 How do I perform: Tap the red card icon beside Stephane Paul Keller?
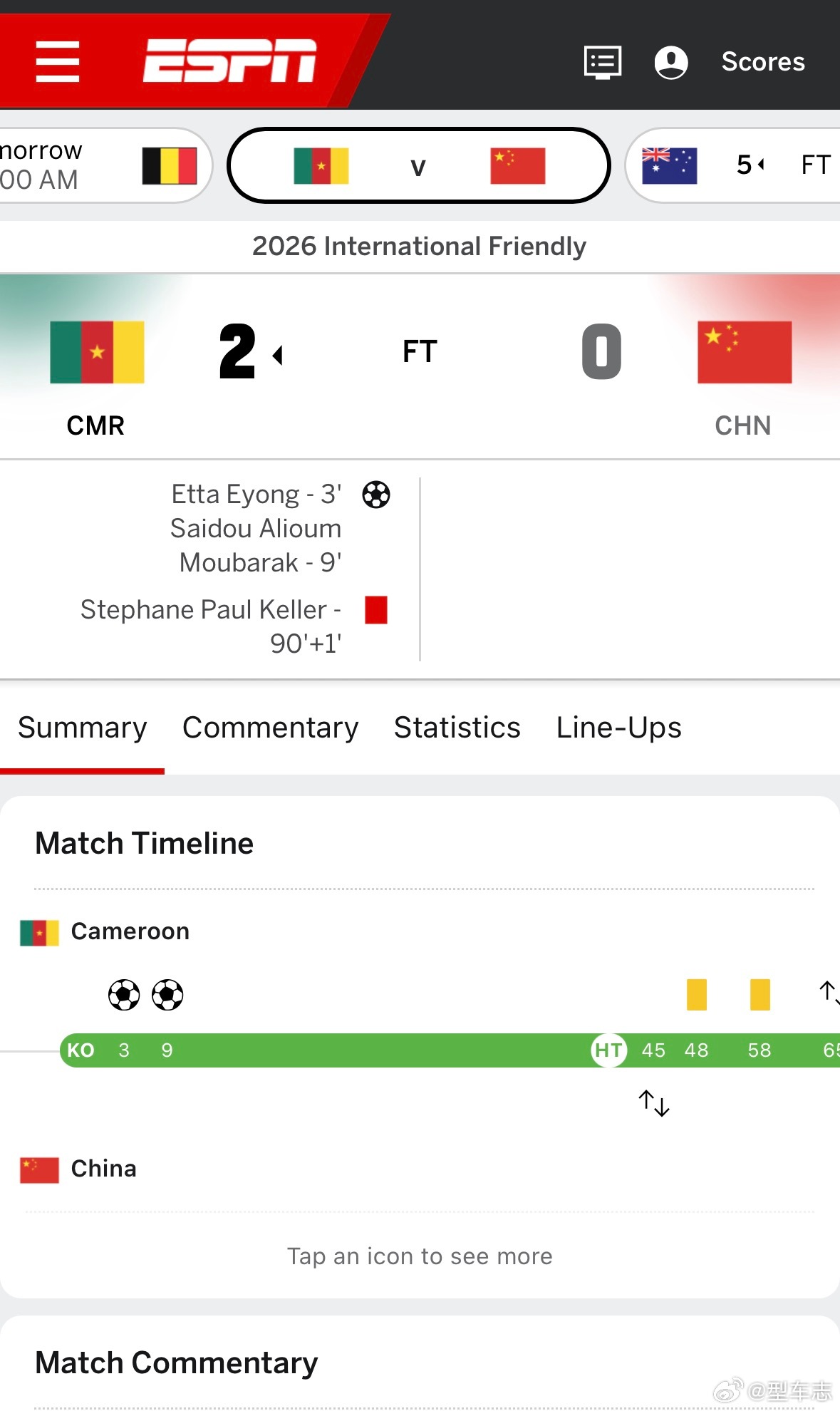coord(375,610)
